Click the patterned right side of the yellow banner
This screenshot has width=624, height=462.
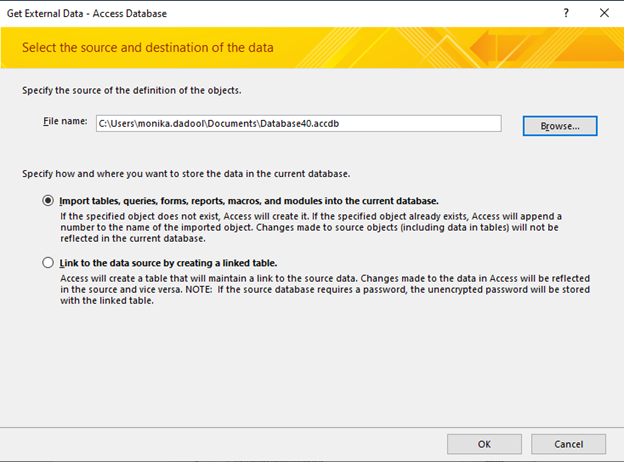point(520,48)
